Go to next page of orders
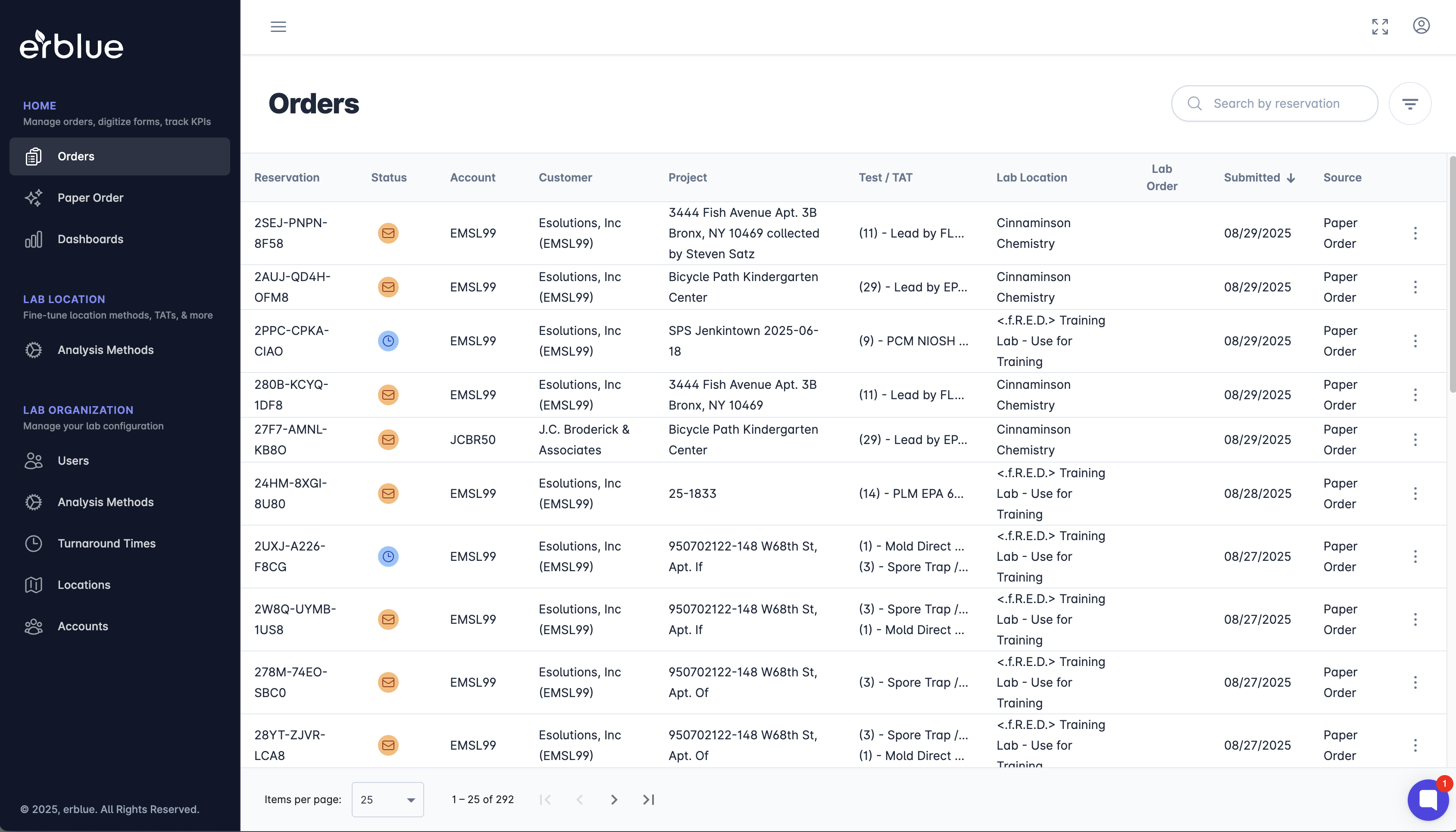The height and width of the screenshot is (832, 1456). click(x=613, y=799)
